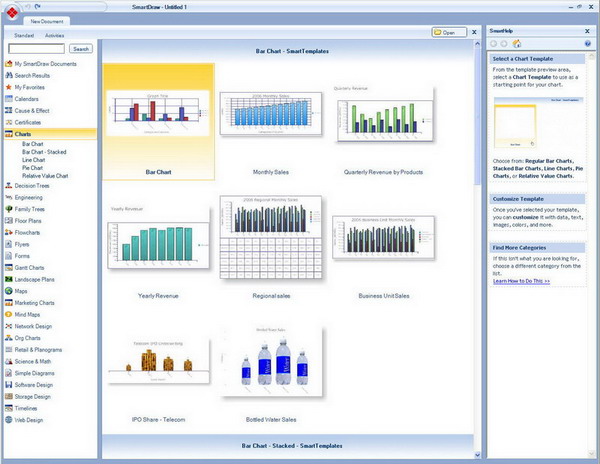The height and width of the screenshot is (464, 600).
Task: Click the SmartHelp home icon
Action: point(517,44)
